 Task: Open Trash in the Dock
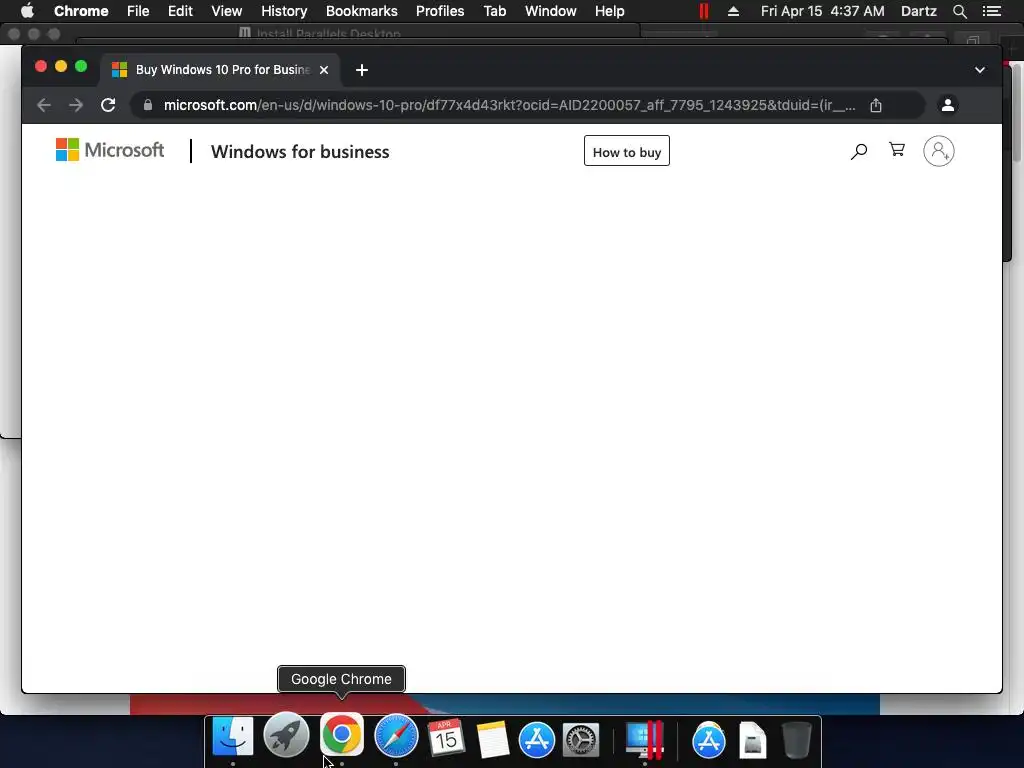(x=797, y=740)
